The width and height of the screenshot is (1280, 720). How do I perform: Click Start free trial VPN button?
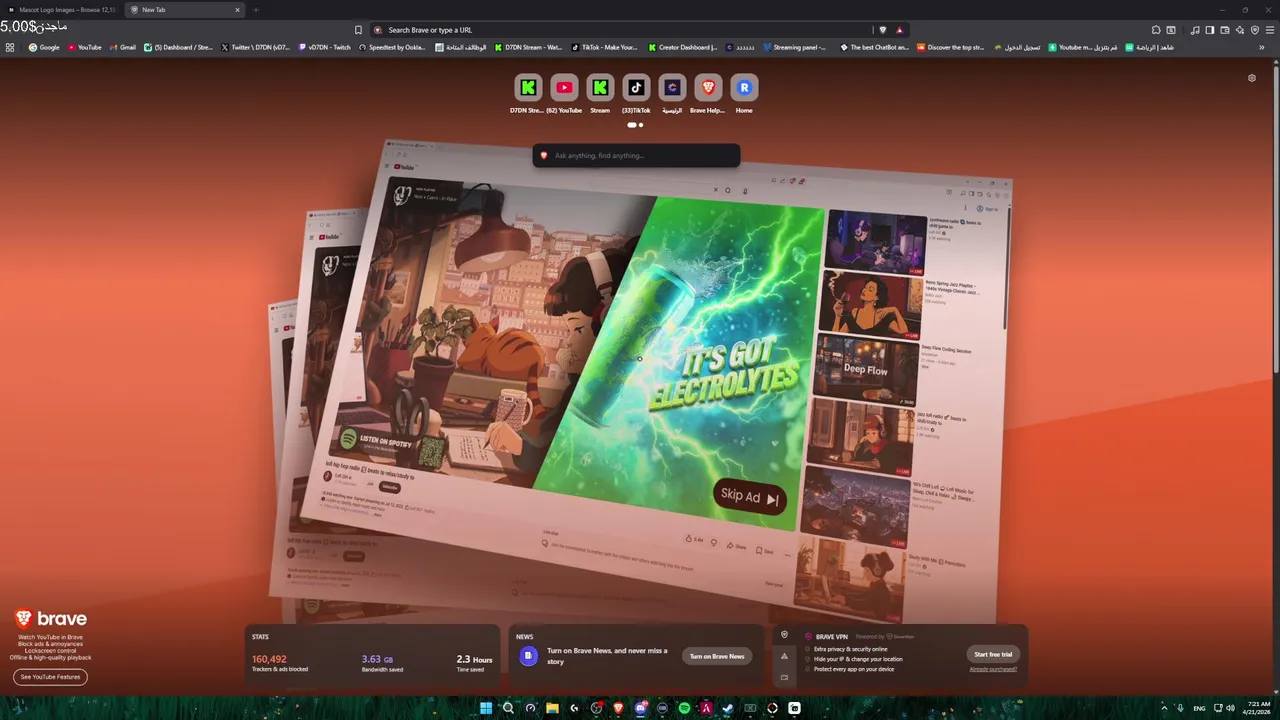(x=993, y=654)
